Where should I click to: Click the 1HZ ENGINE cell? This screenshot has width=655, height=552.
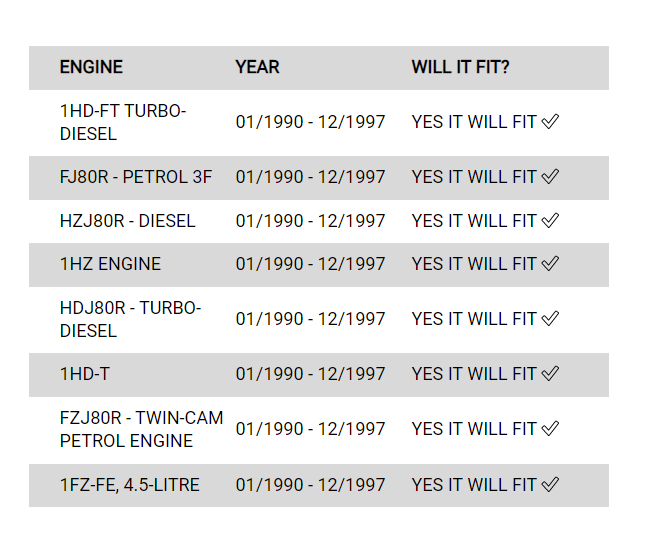(x=110, y=264)
